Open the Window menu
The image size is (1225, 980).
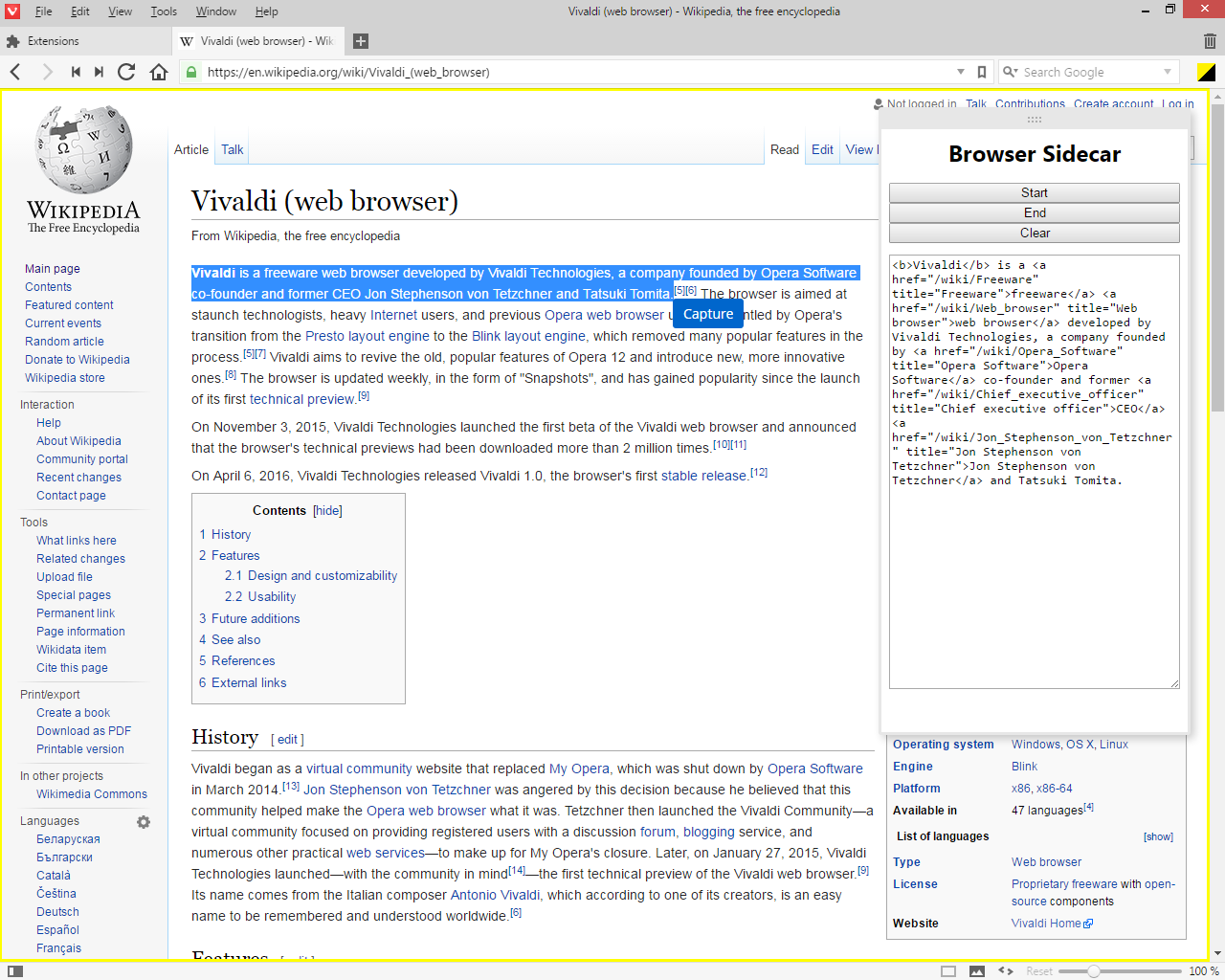(216, 11)
